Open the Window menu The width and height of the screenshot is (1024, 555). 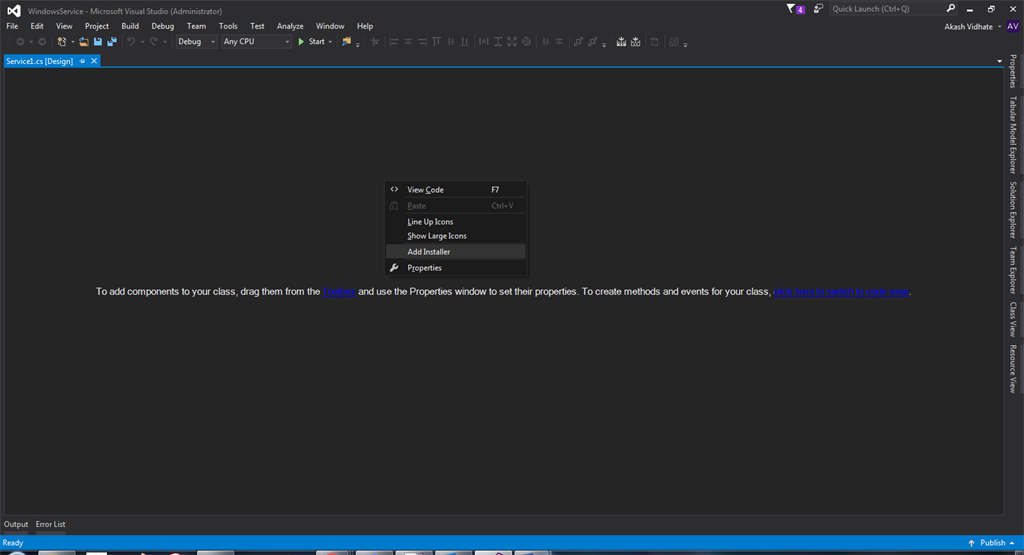click(x=330, y=26)
